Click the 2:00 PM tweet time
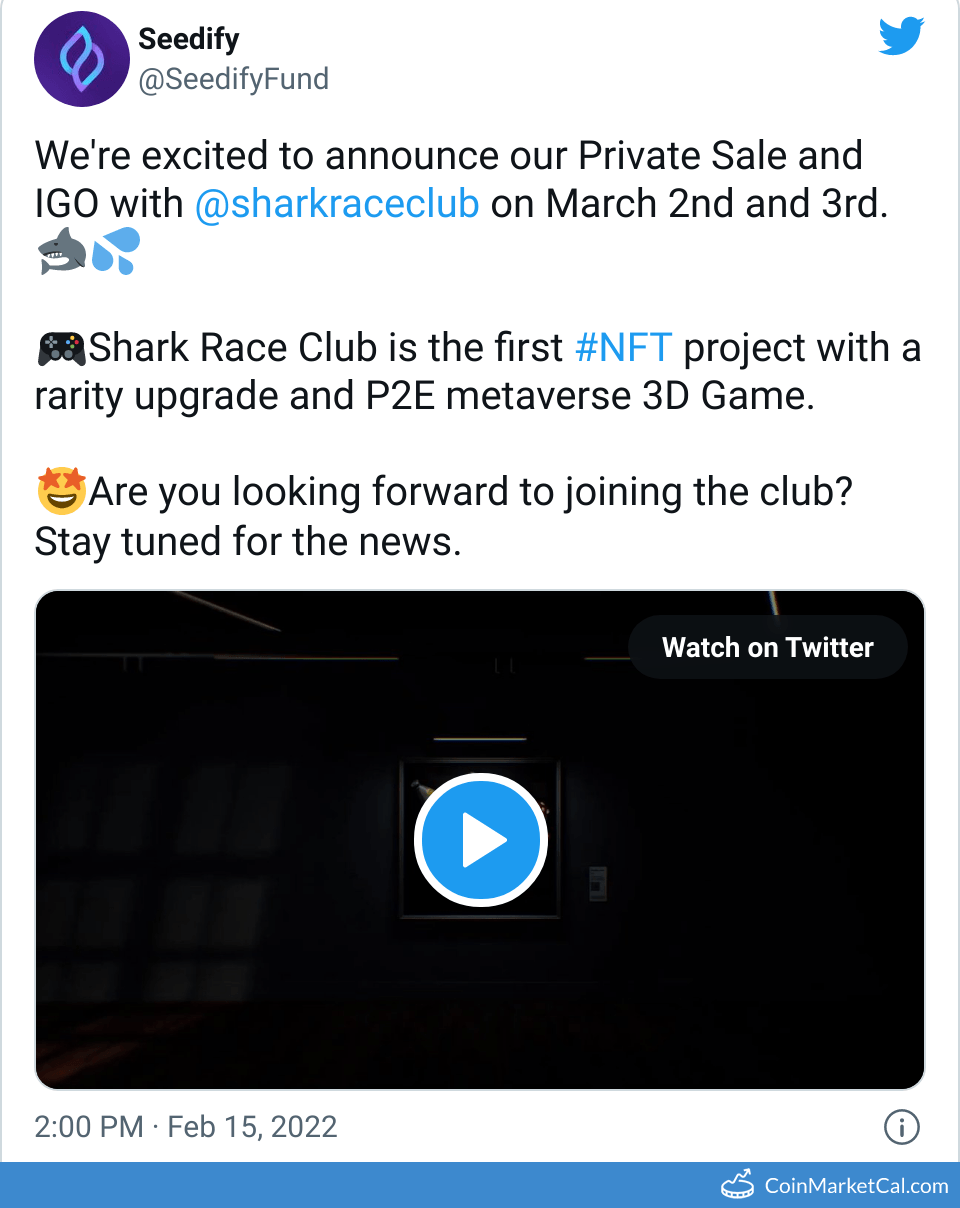Viewport: 960px width, 1208px height. coord(89,1127)
